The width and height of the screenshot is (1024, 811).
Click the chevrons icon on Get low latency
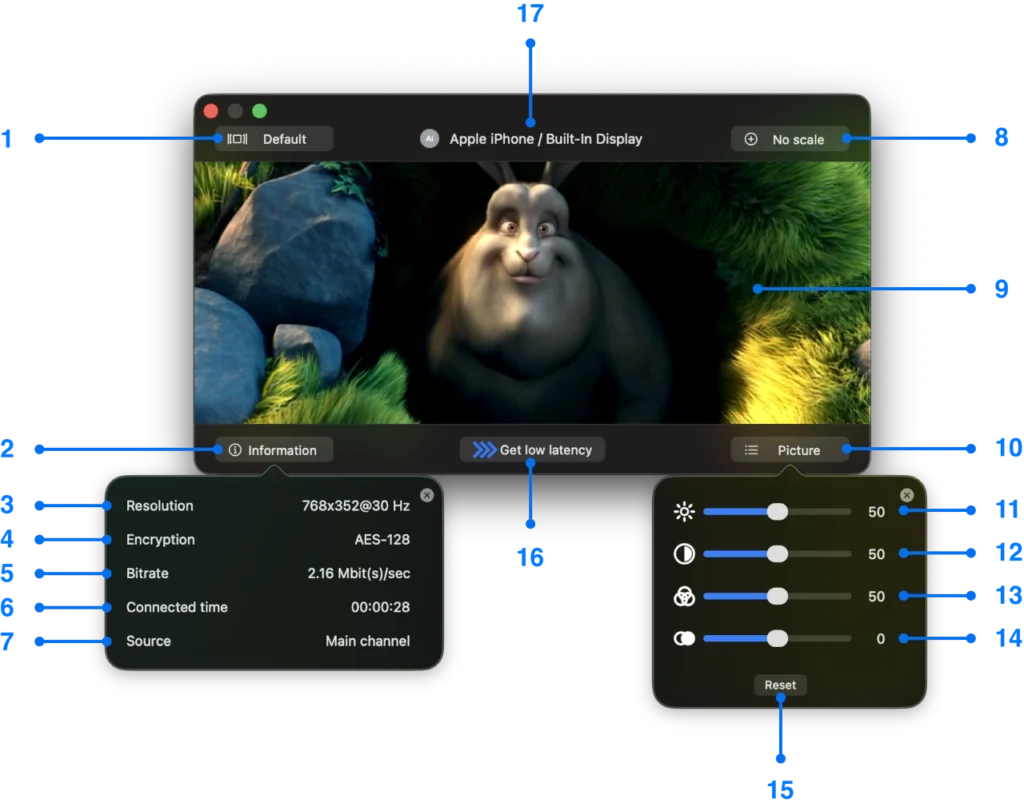click(482, 449)
